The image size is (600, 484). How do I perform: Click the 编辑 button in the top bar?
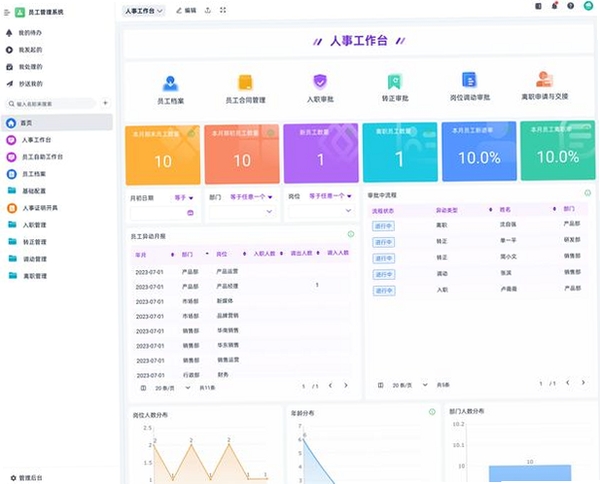(186, 11)
